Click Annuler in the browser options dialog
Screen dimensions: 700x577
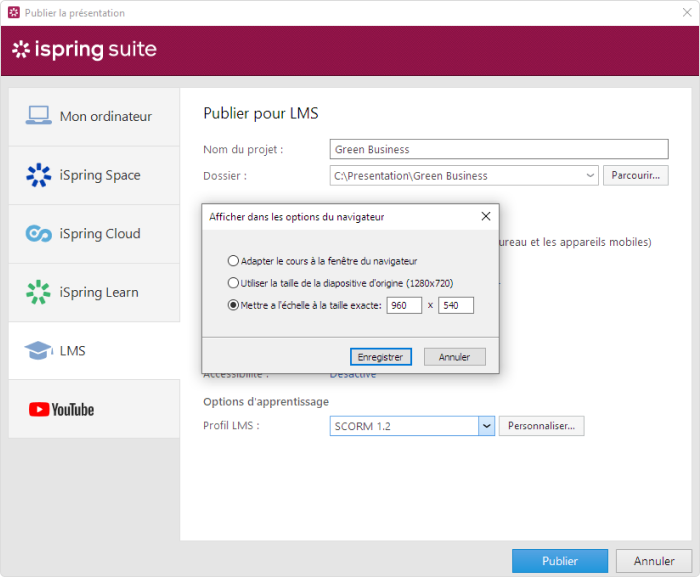coord(454,357)
